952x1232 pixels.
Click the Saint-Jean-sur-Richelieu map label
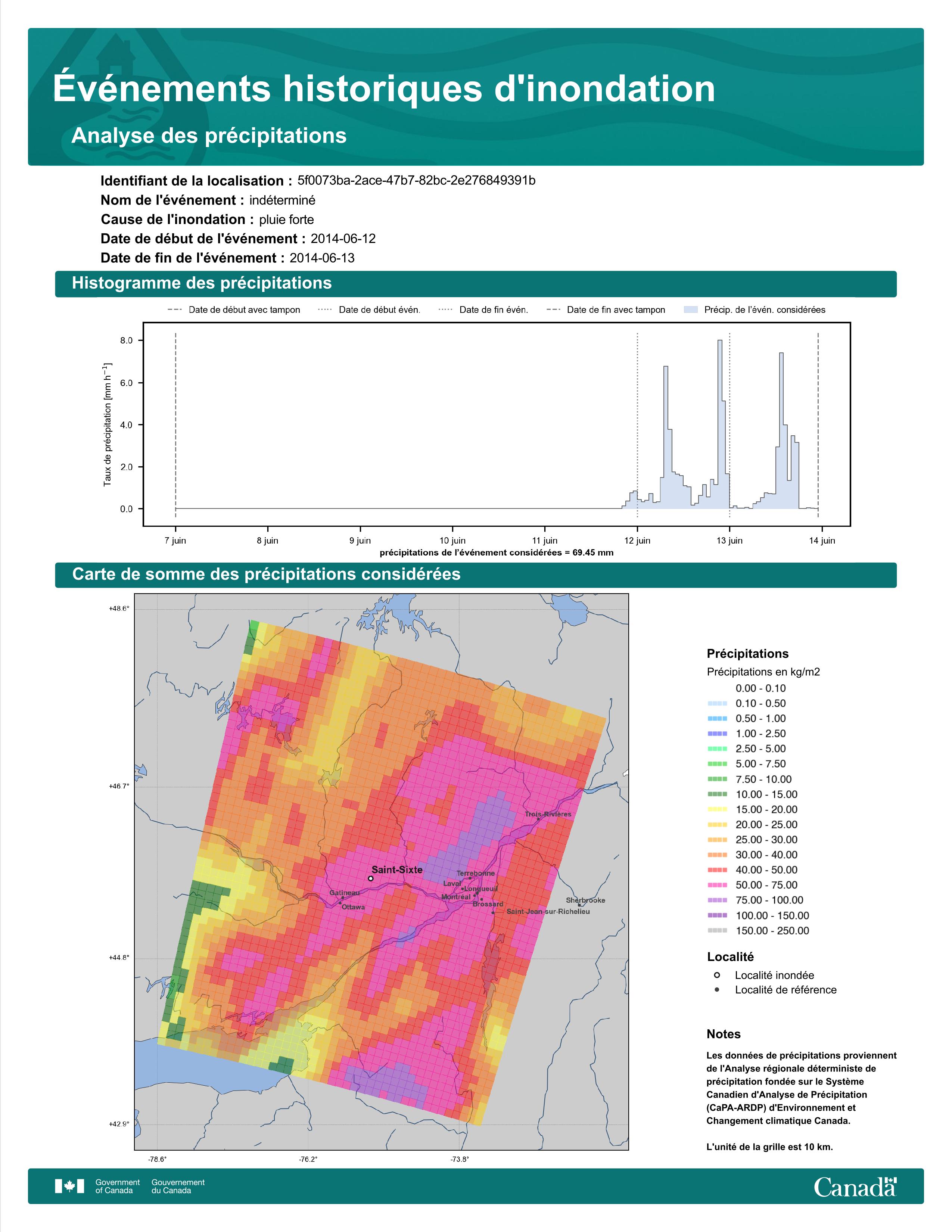tap(548, 912)
